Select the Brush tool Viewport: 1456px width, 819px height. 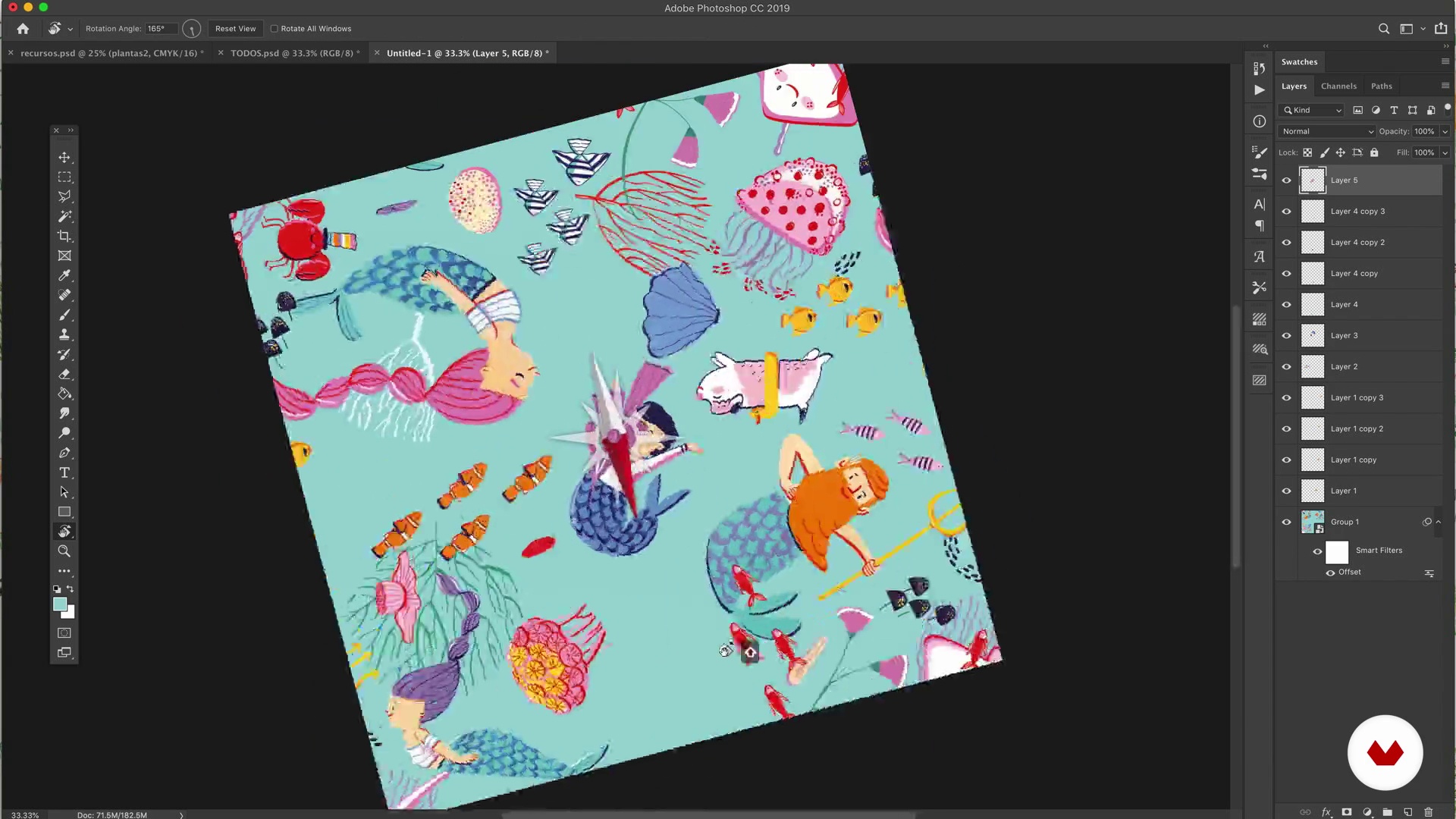(64, 315)
